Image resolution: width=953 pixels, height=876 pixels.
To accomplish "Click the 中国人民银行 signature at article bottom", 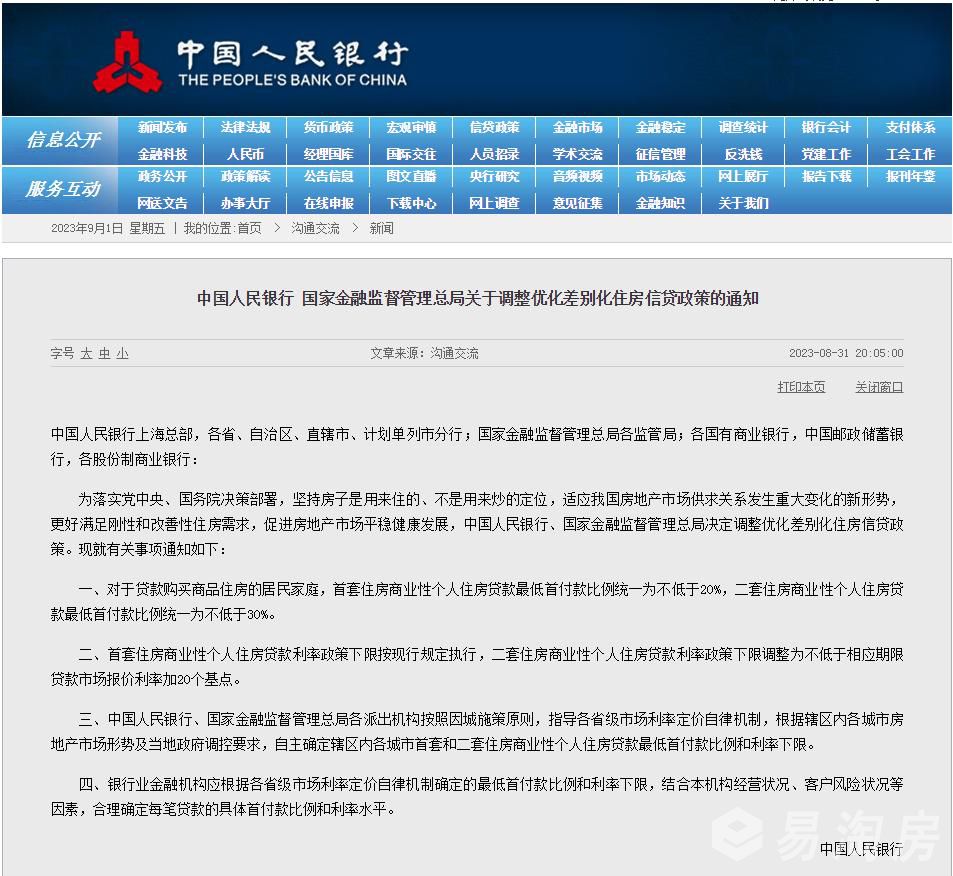I will [861, 849].
